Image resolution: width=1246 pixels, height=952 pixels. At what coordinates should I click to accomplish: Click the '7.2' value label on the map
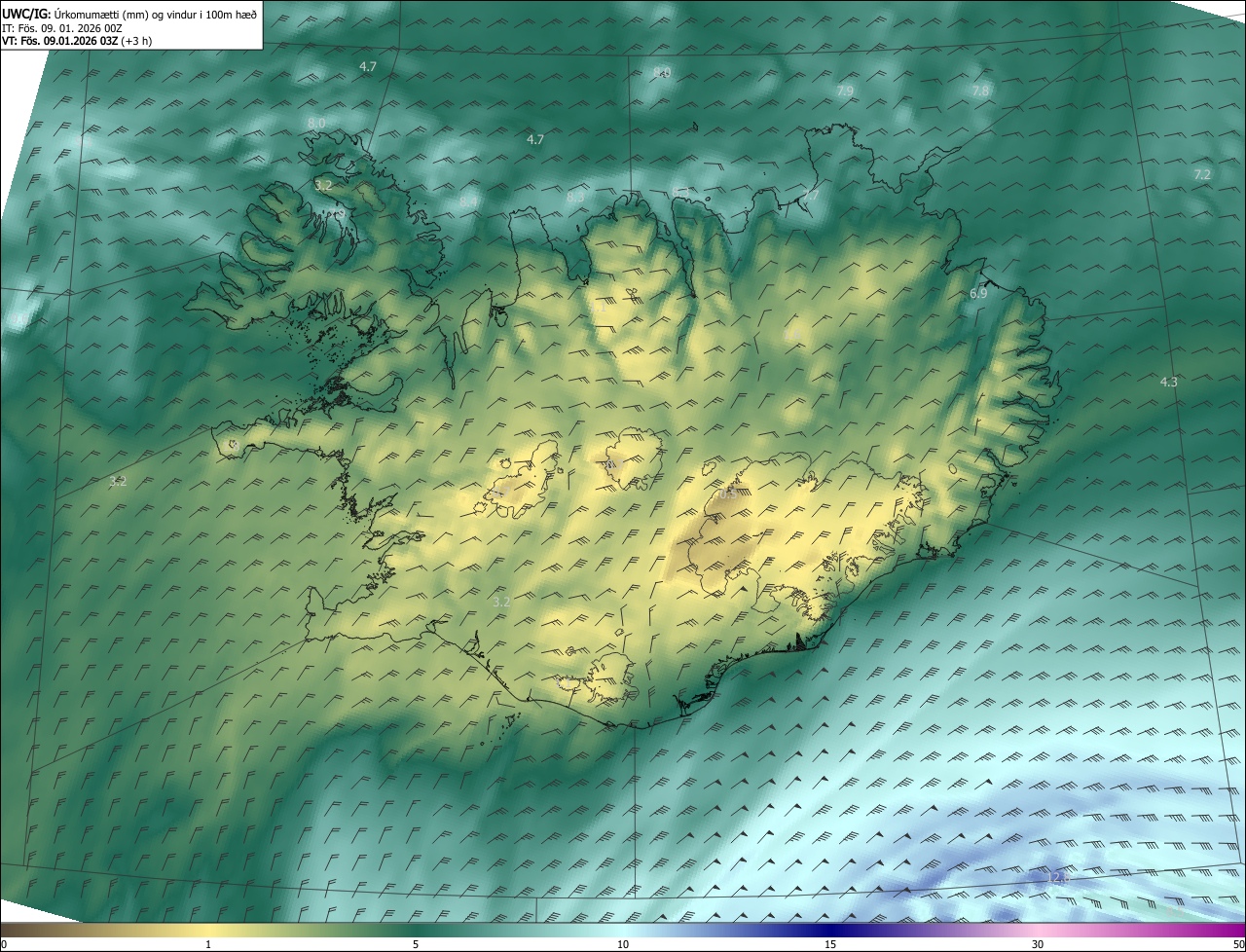(x=1202, y=174)
